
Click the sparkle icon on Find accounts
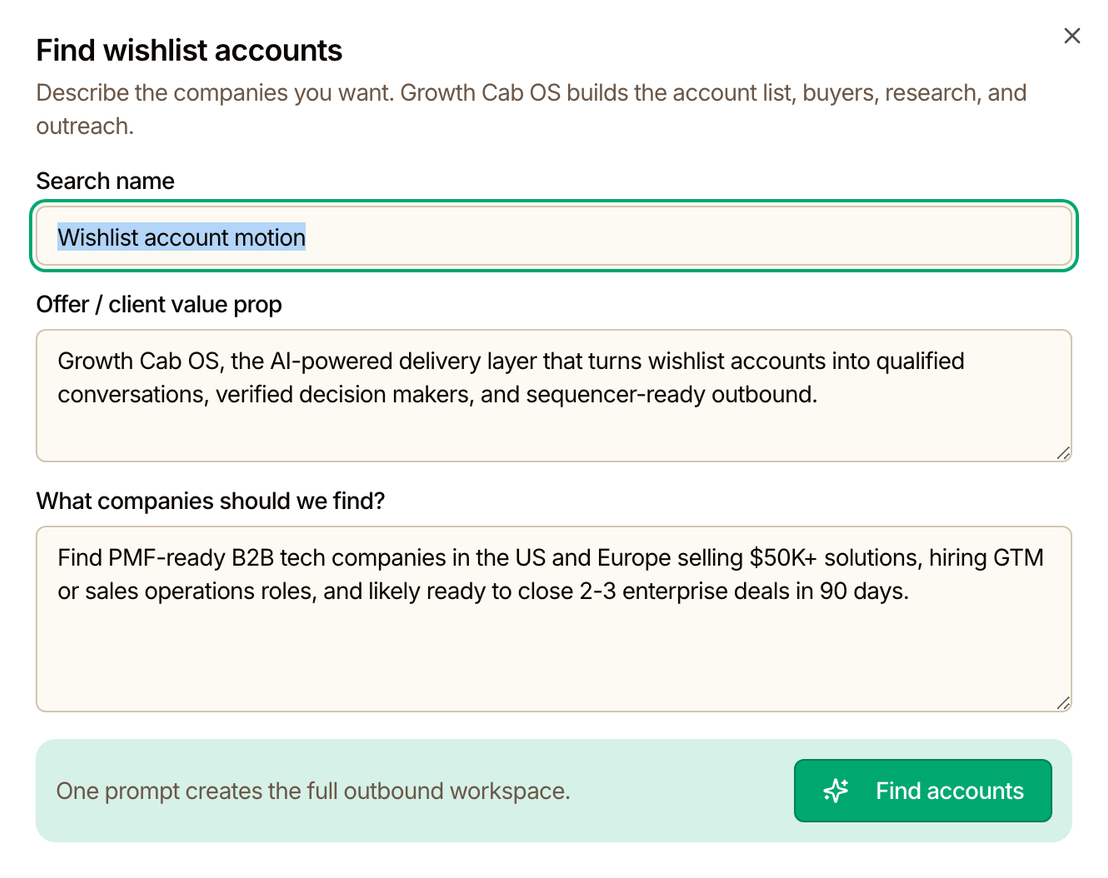[x=836, y=790]
